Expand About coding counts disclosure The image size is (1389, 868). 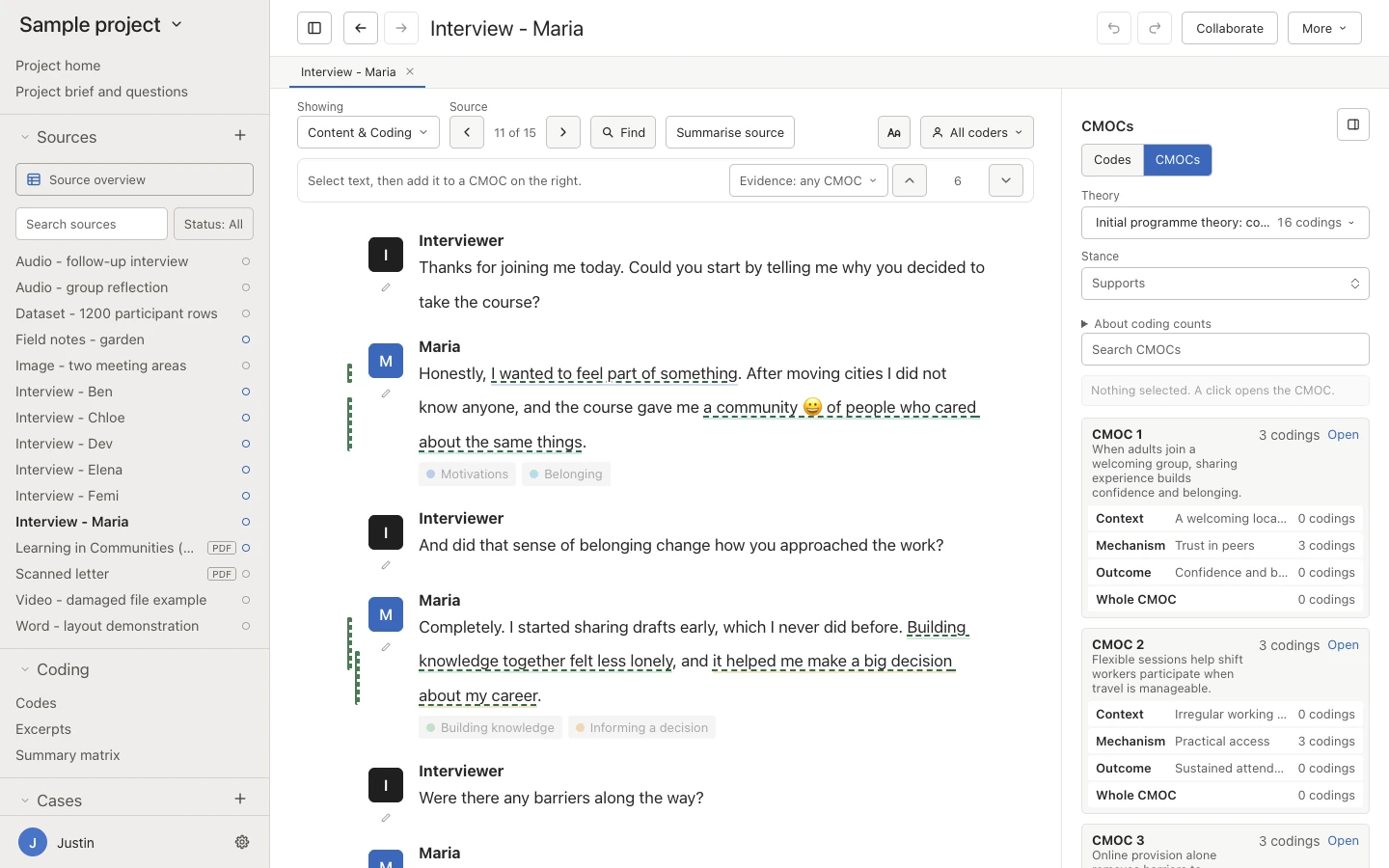[x=1146, y=324]
